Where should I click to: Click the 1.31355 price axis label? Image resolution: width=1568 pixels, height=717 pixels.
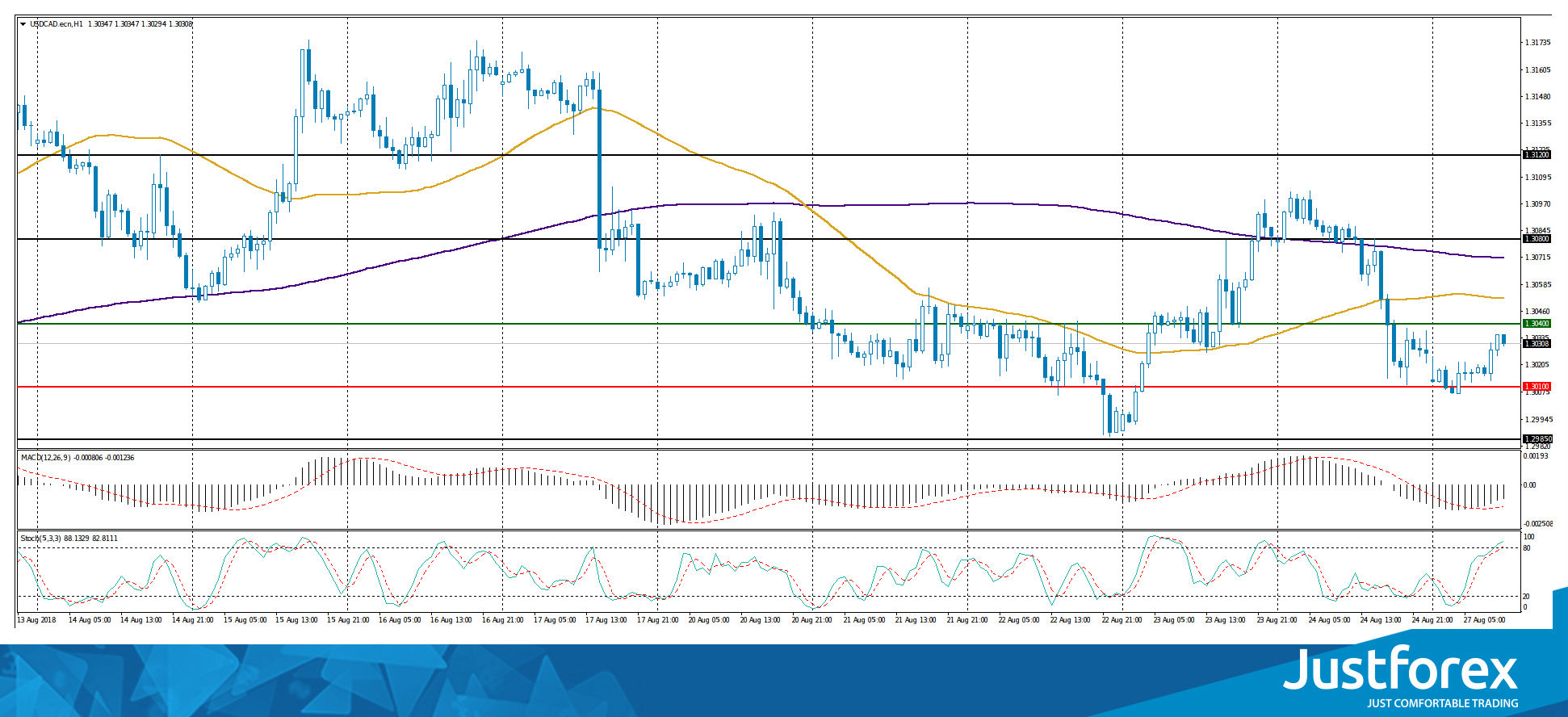pyautogui.click(x=1538, y=124)
